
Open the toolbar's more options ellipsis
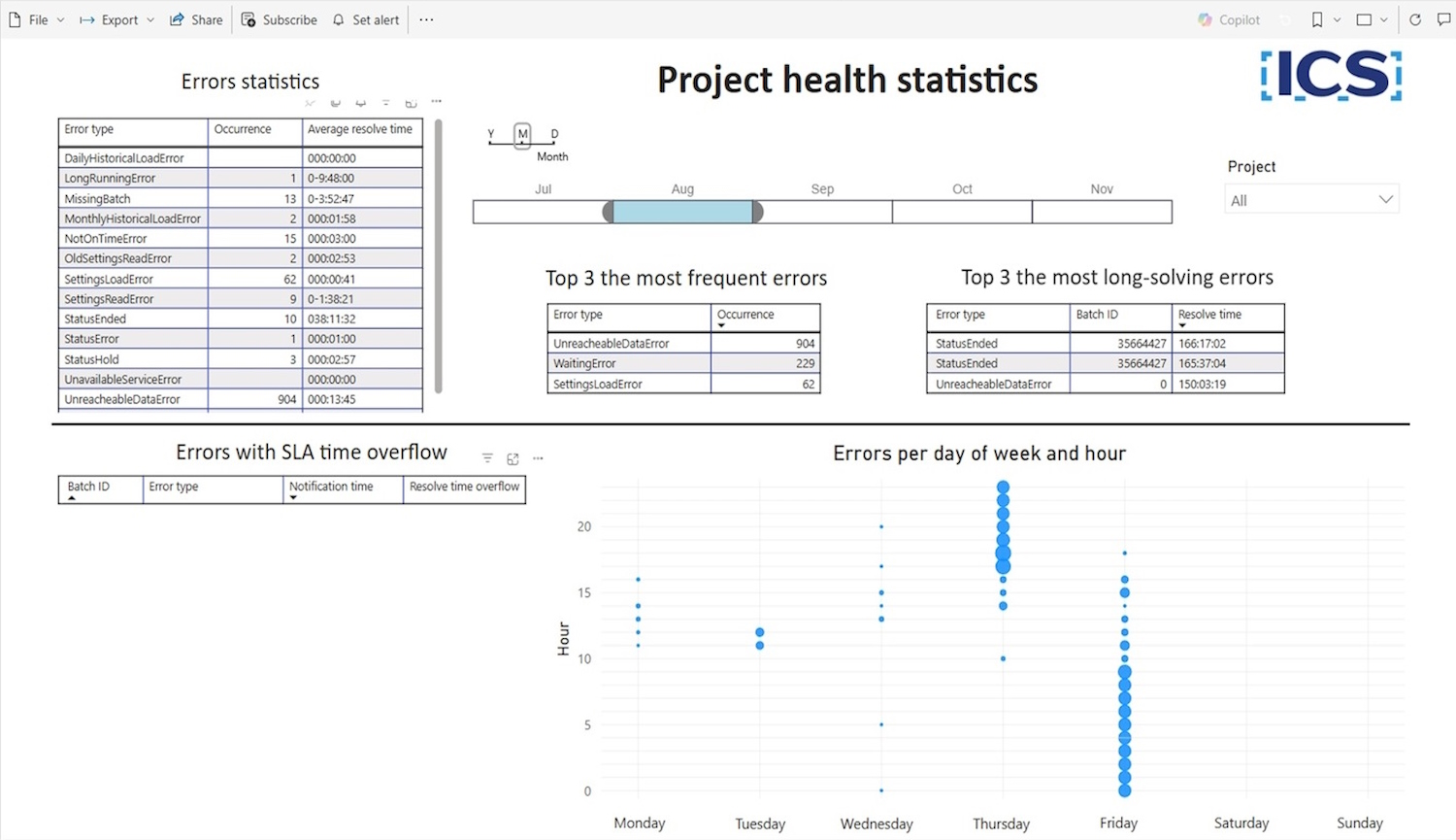click(426, 19)
